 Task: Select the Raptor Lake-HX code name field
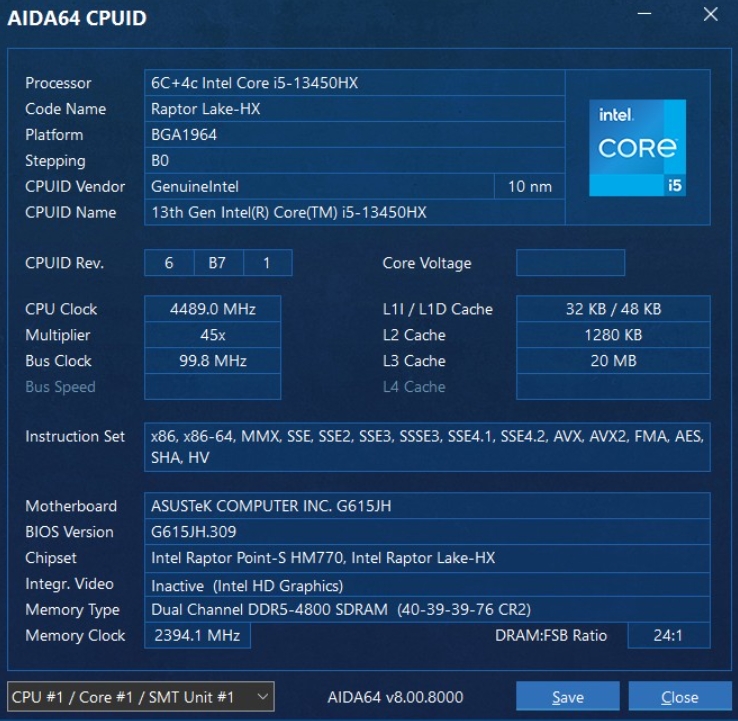(x=354, y=109)
